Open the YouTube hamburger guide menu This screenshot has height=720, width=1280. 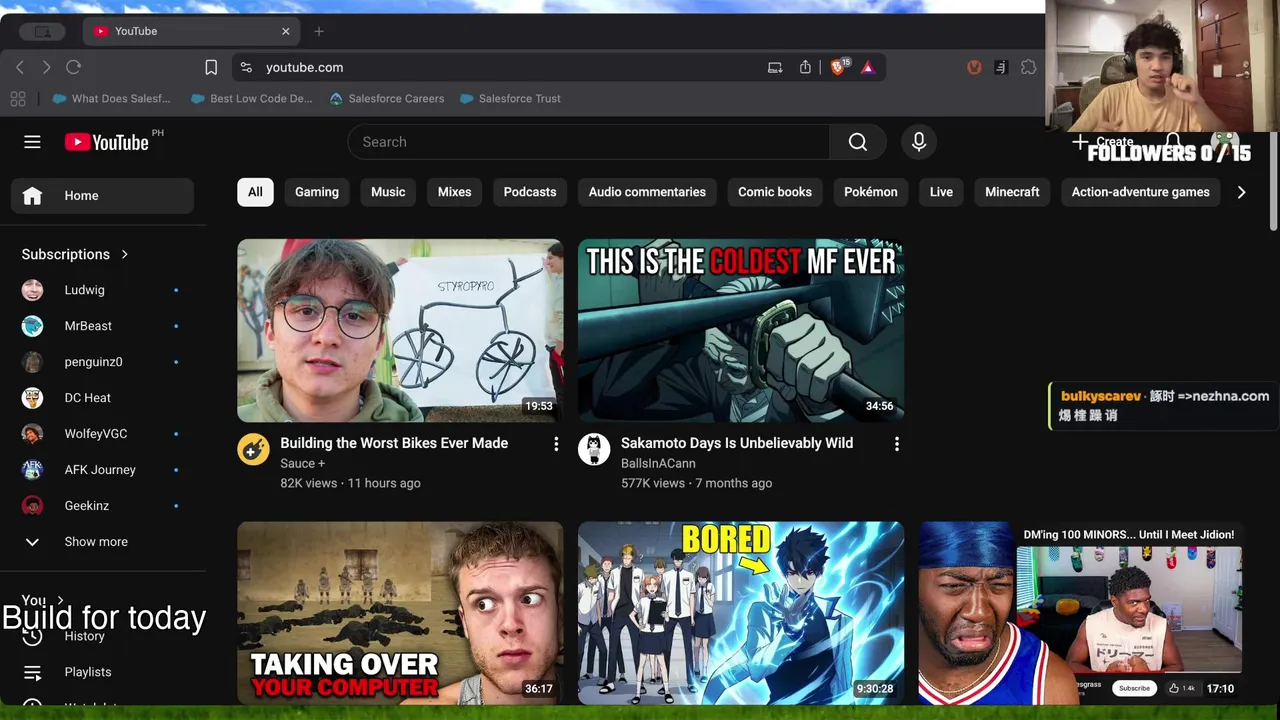point(32,142)
